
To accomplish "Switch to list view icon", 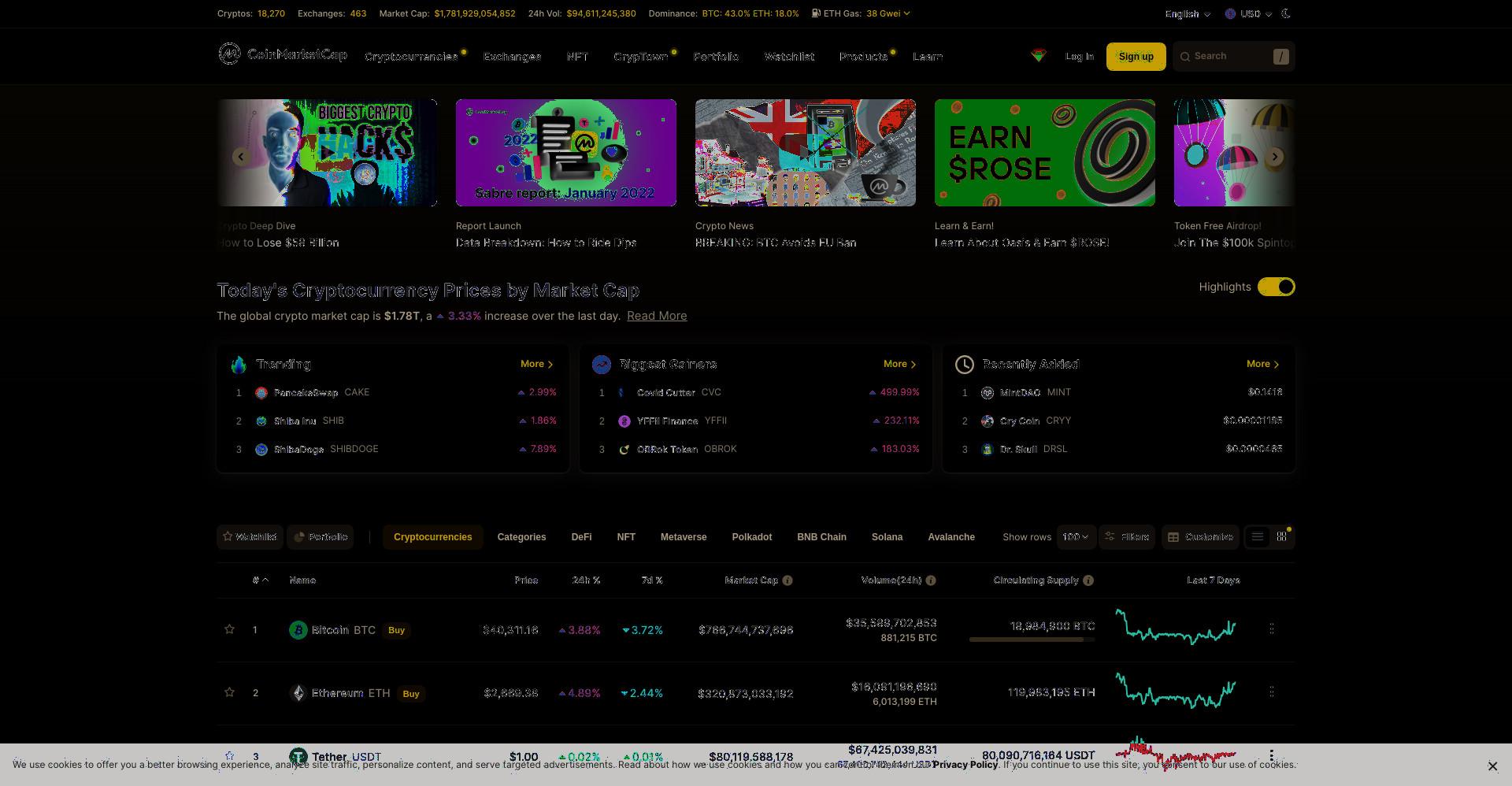I will tap(1258, 537).
